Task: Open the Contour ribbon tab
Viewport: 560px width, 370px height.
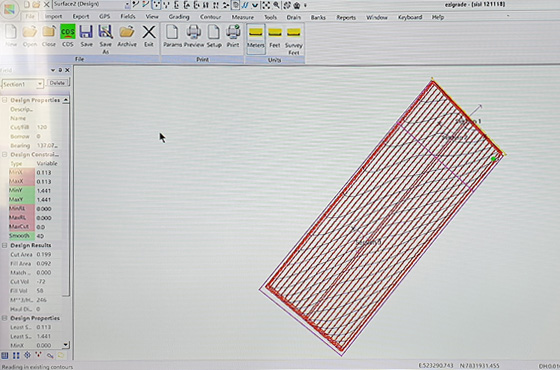Action: click(210, 17)
